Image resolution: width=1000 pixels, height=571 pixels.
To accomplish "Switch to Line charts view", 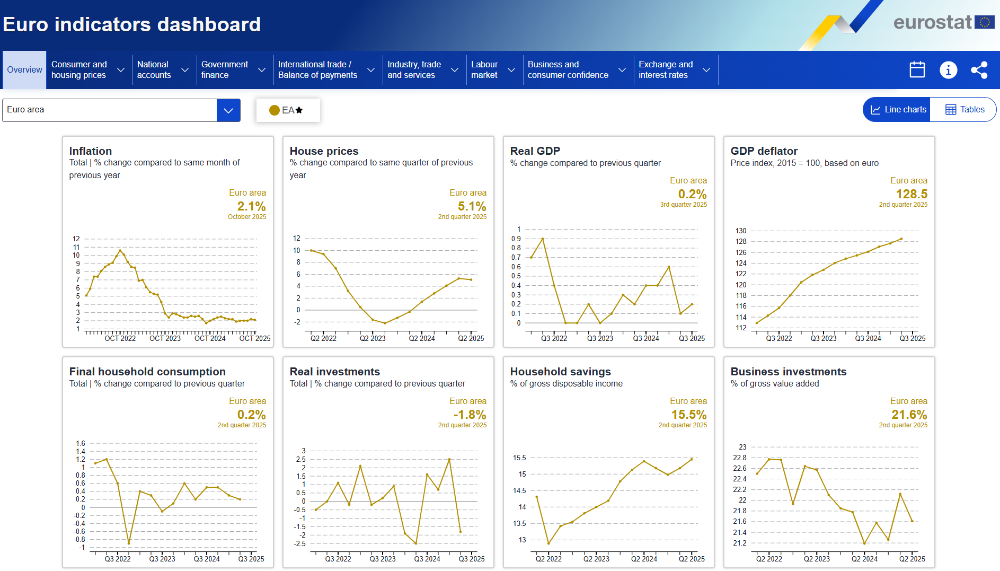I will (x=898, y=110).
